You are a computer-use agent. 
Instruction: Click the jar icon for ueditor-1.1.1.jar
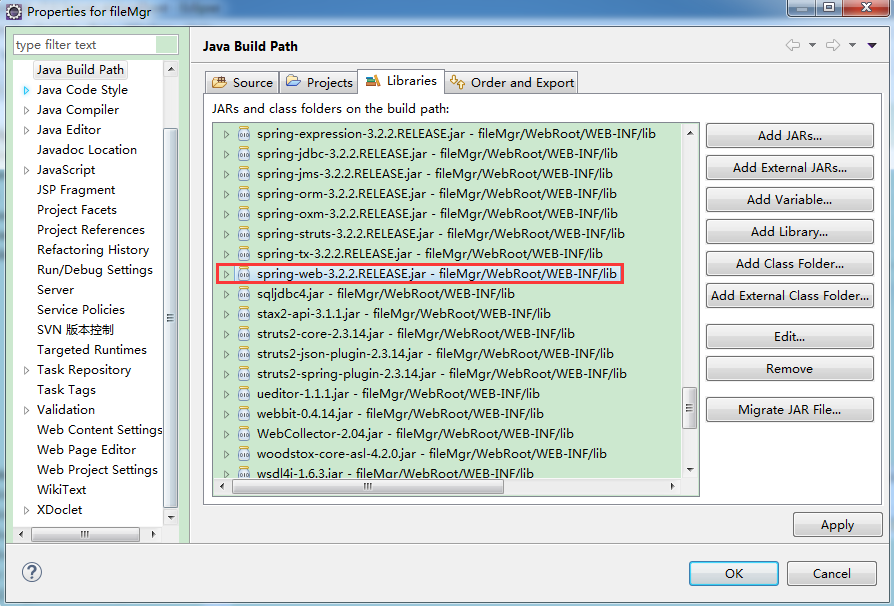tap(244, 394)
